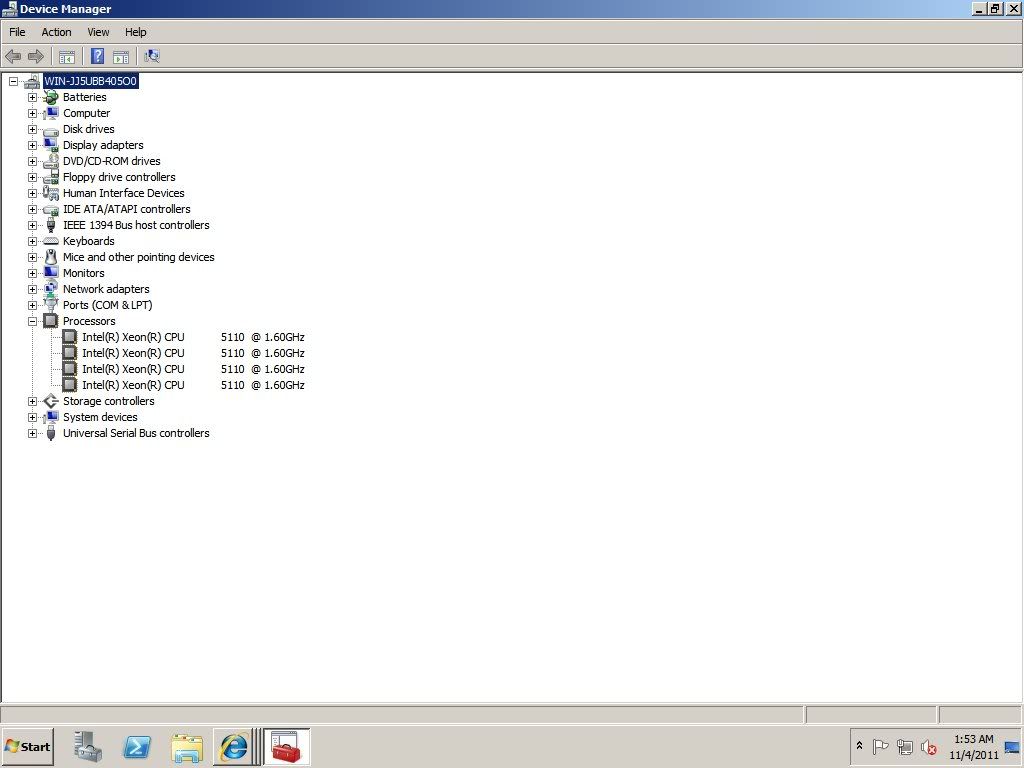The width and height of the screenshot is (1024, 768).
Task: Click the Show/Hide Action Pane toolbar icon
Action: [121, 57]
